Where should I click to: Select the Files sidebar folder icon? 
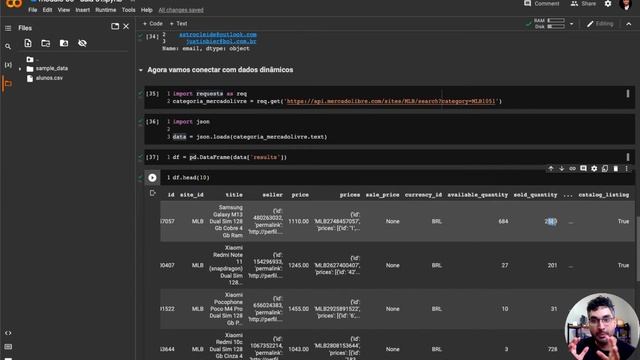(8, 84)
